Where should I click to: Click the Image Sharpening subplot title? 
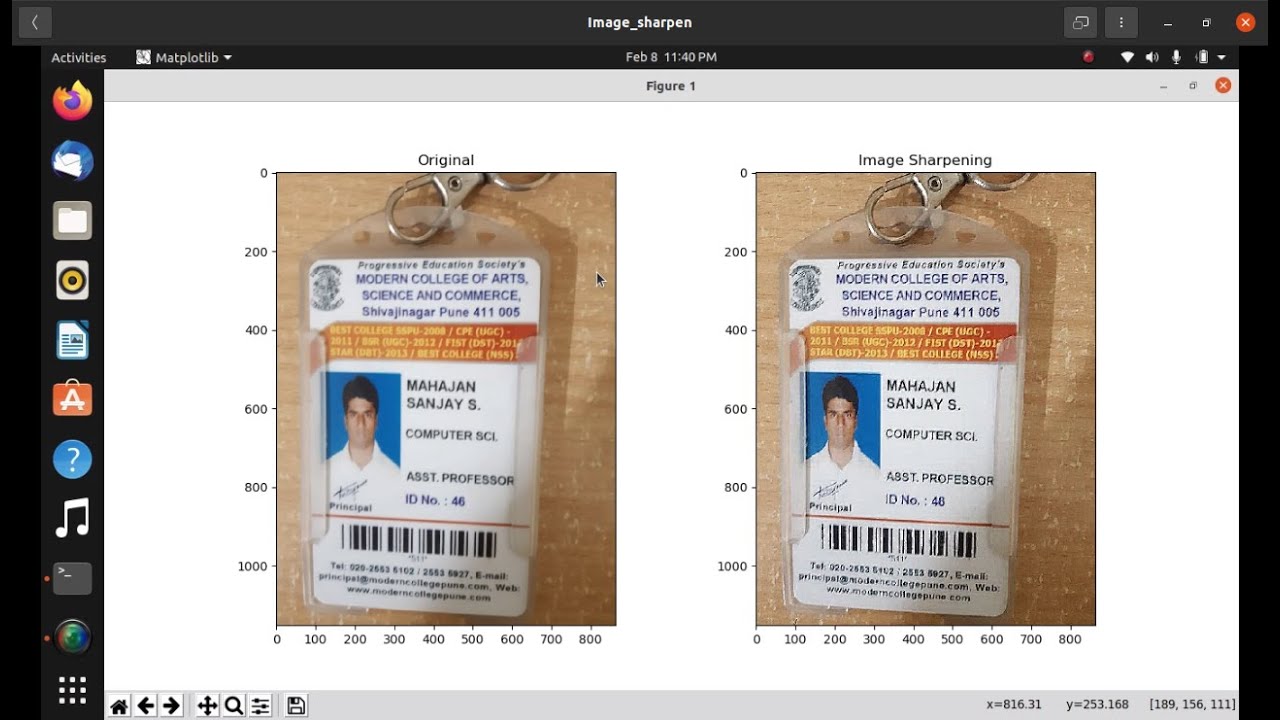coord(925,160)
